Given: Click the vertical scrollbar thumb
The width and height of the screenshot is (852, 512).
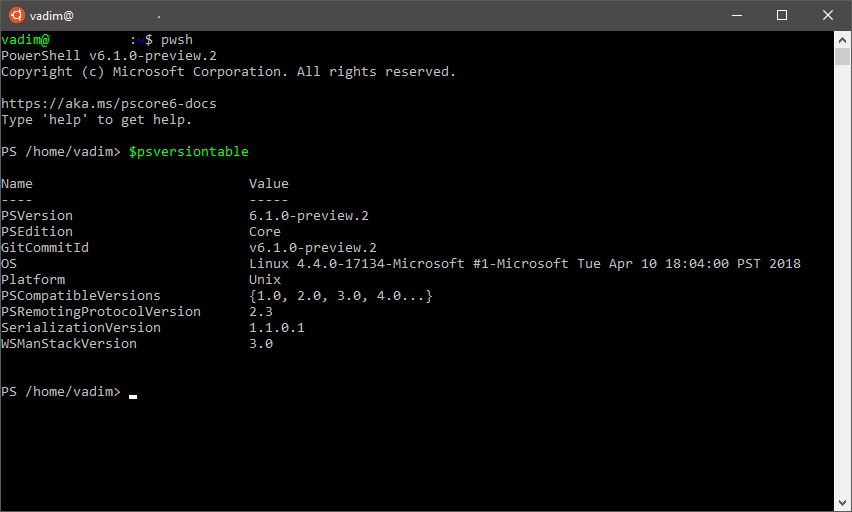Looking at the screenshot, I should click(x=842, y=57).
